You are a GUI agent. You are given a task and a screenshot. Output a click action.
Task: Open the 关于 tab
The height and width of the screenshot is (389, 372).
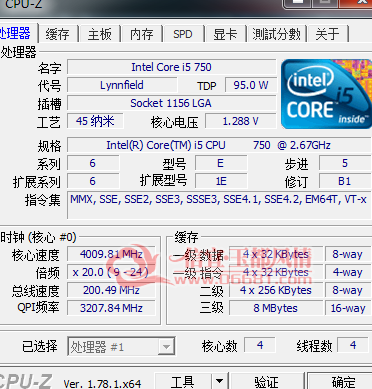(328, 34)
